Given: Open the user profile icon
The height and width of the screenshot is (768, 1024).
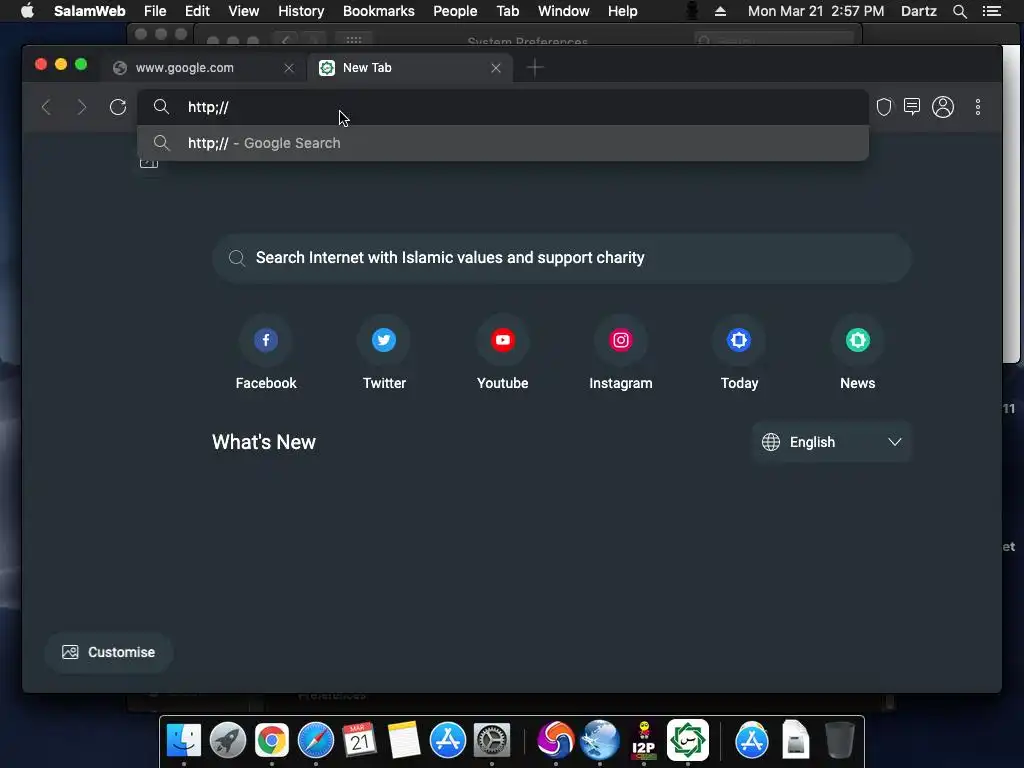Looking at the screenshot, I should click(943, 107).
